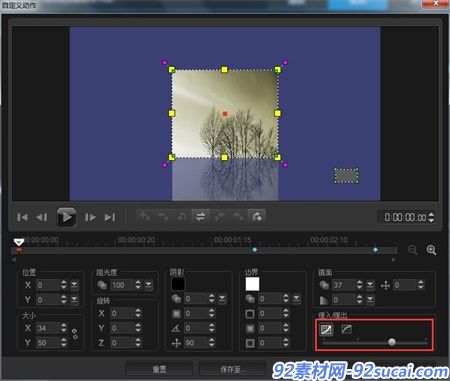Toggle the Ease Out button
Image resolution: width=450 pixels, height=381 pixels.
[347, 329]
